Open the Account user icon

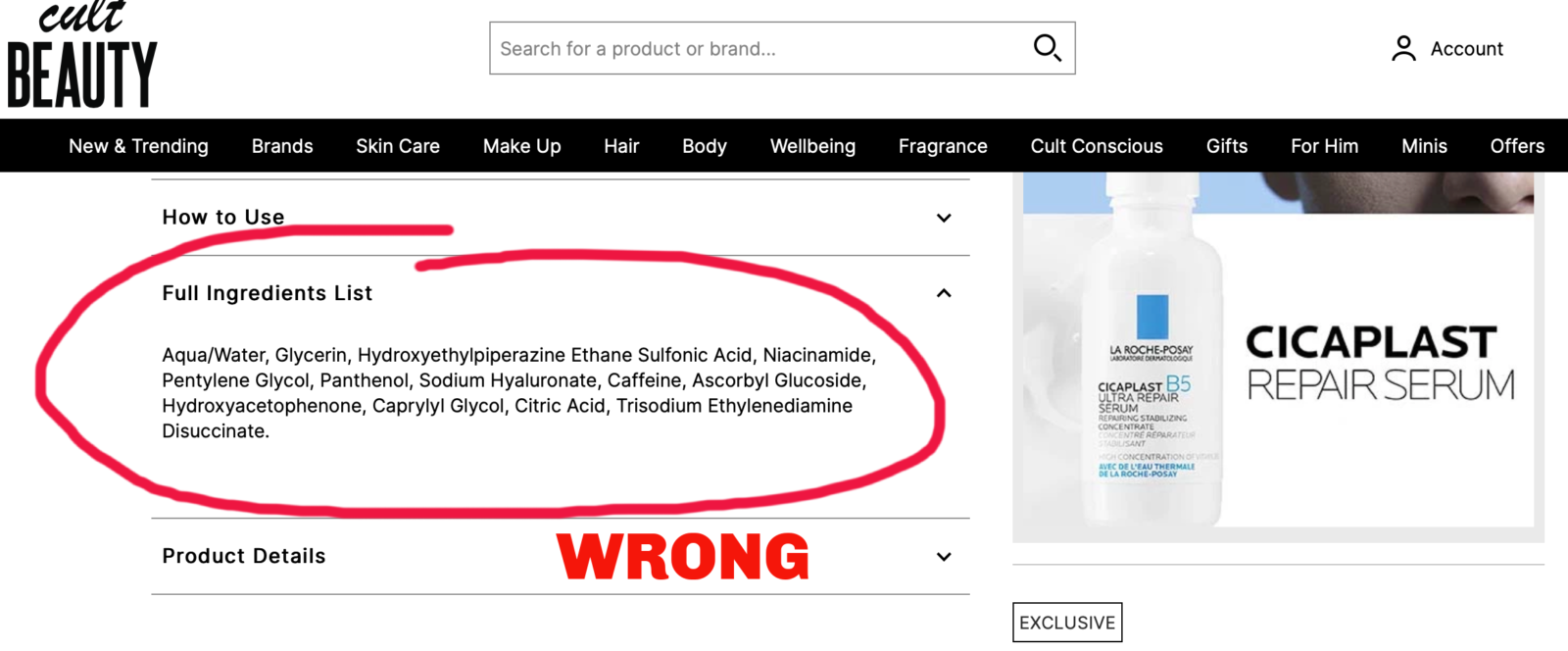pyautogui.click(x=1403, y=49)
